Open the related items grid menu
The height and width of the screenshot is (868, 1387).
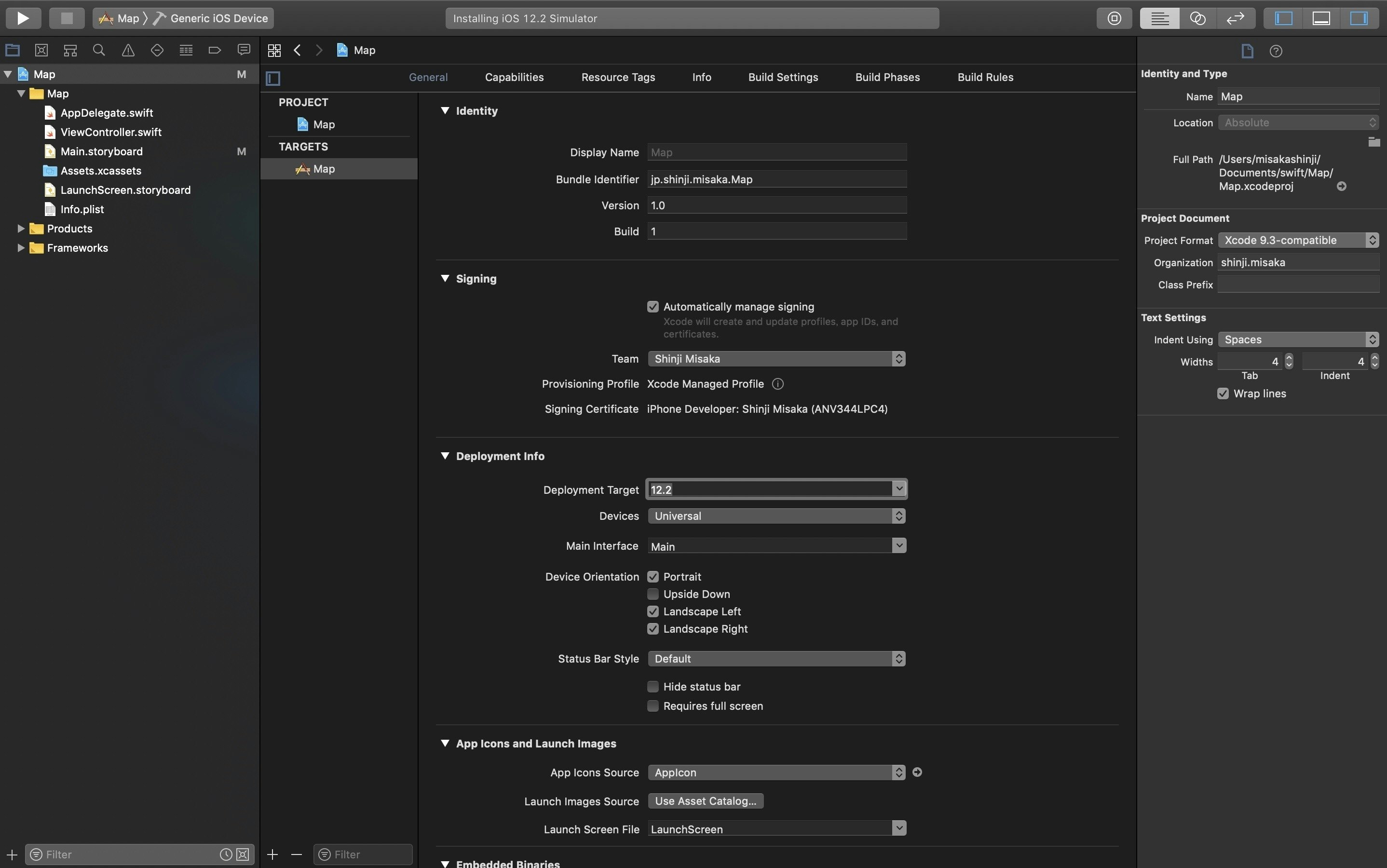(274, 50)
